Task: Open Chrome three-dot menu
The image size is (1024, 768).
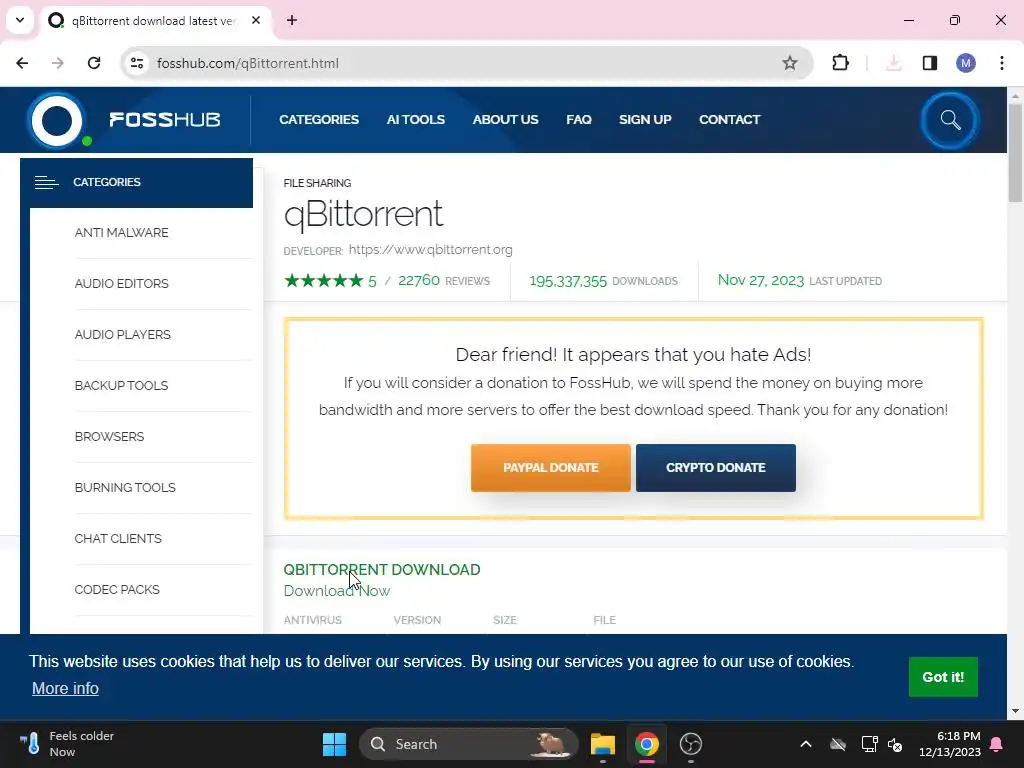Action: tap(1002, 63)
